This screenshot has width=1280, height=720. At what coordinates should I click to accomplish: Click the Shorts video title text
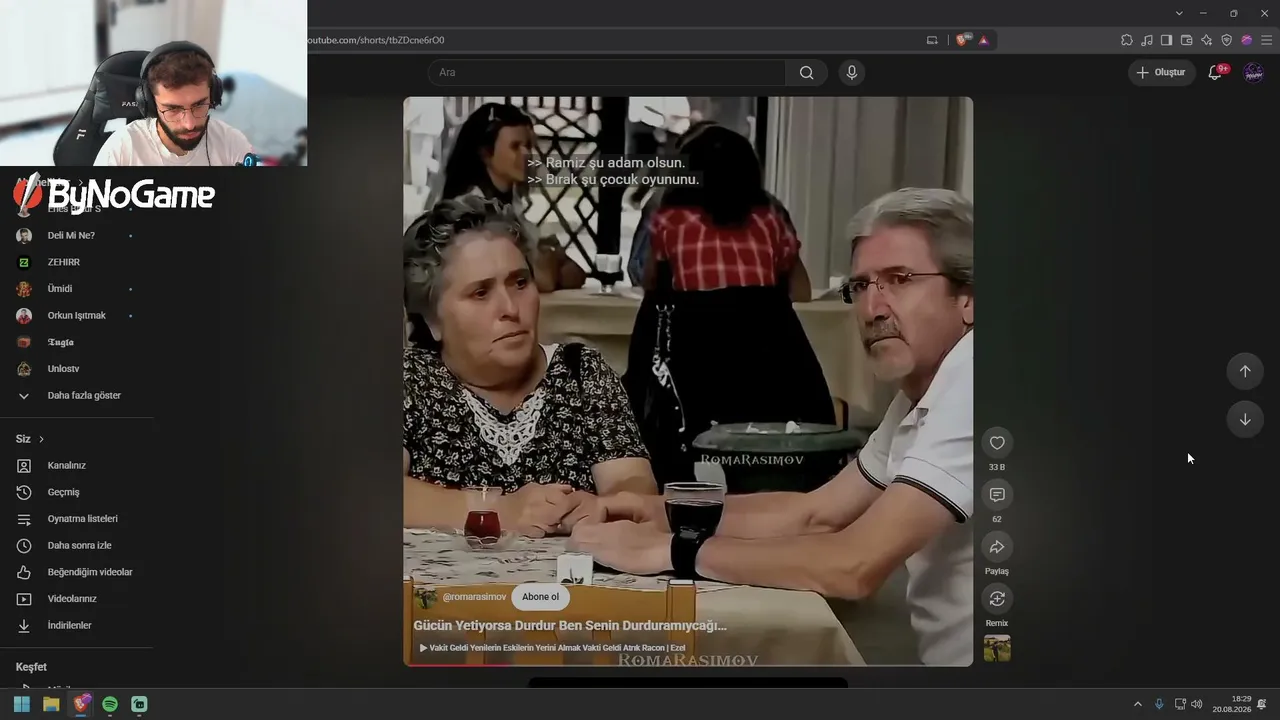[x=570, y=625]
